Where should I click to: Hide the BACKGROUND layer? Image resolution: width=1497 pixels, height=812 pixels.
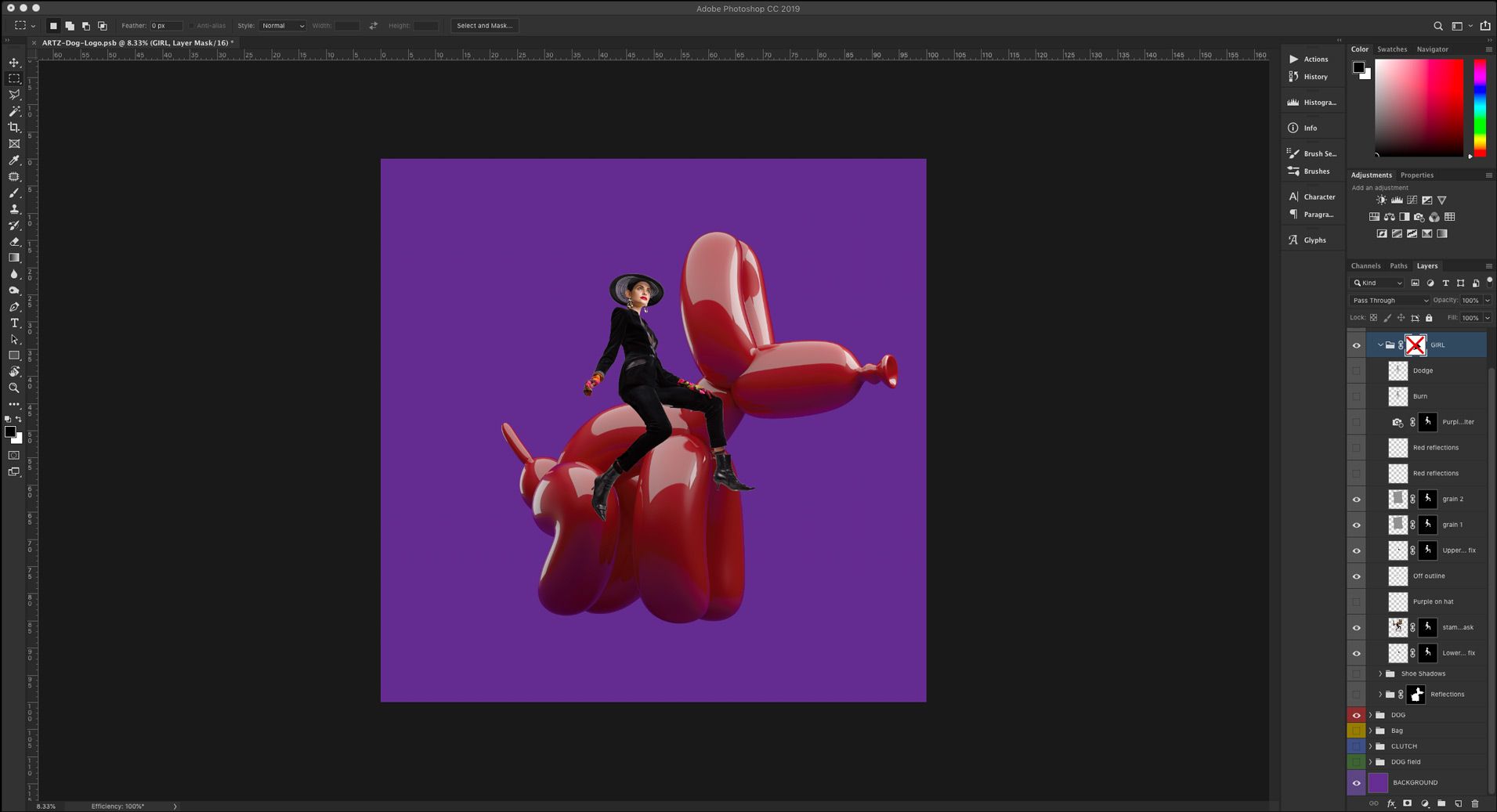tap(1356, 782)
